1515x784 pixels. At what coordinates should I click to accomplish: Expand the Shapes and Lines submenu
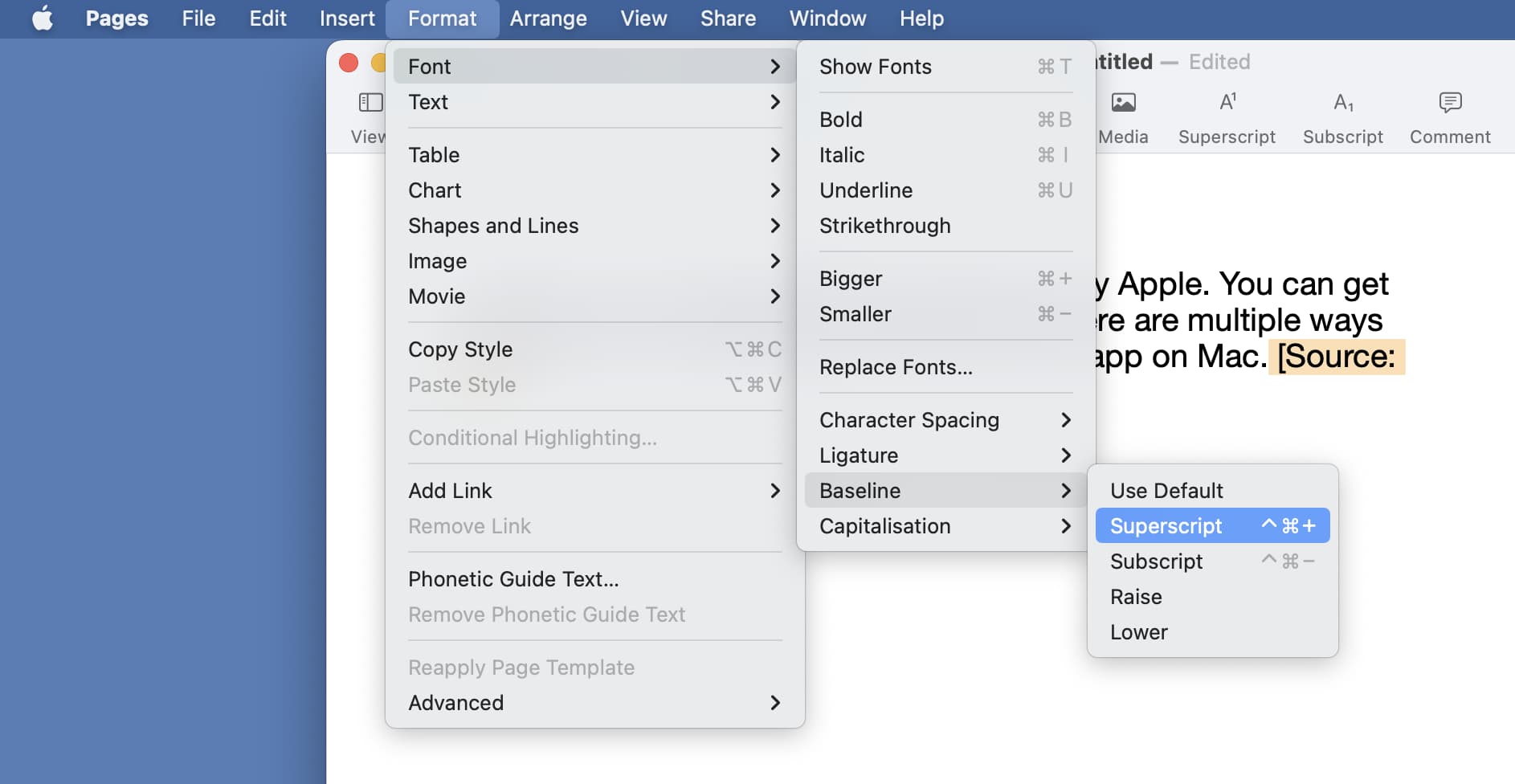point(594,226)
